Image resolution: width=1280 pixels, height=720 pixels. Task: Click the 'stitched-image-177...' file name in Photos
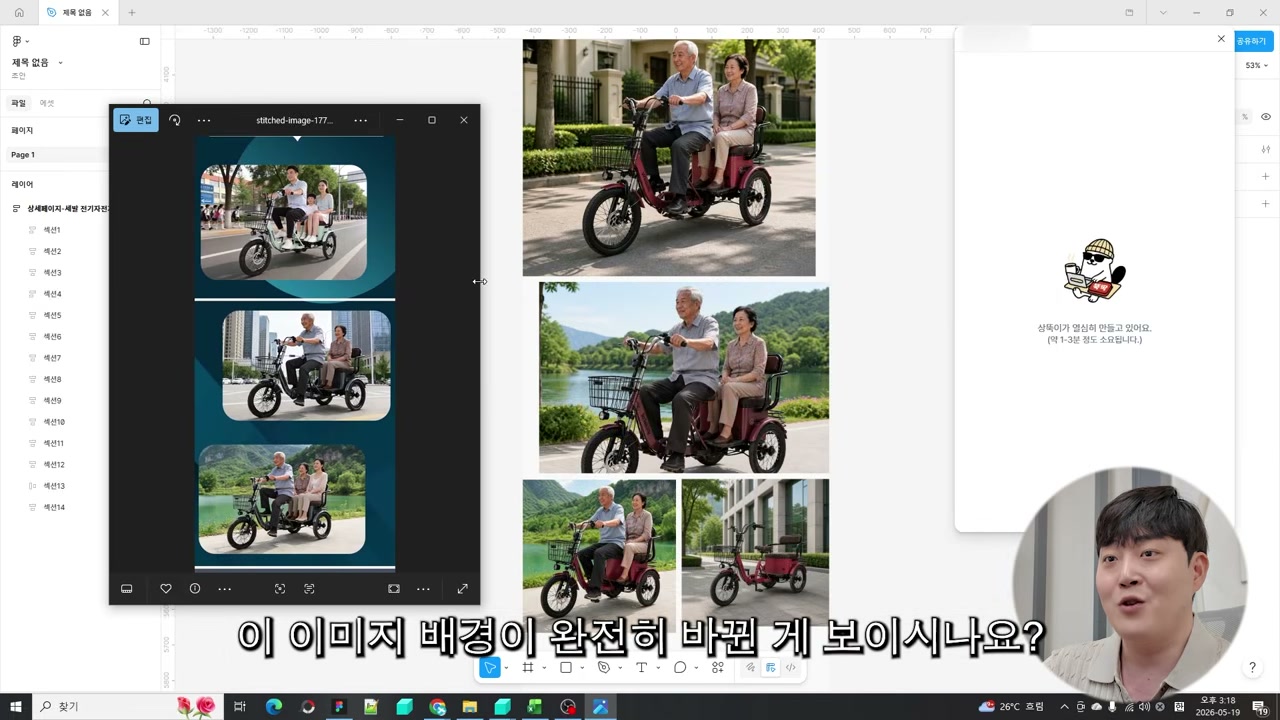pos(294,120)
